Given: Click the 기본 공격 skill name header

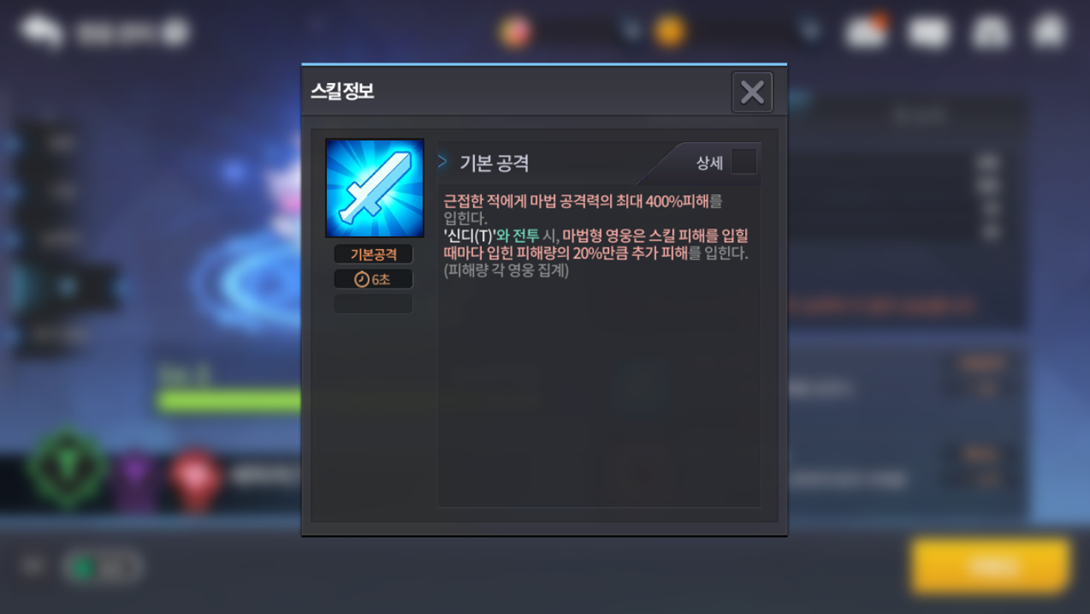Looking at the screenshot, I should coord(494,163).
